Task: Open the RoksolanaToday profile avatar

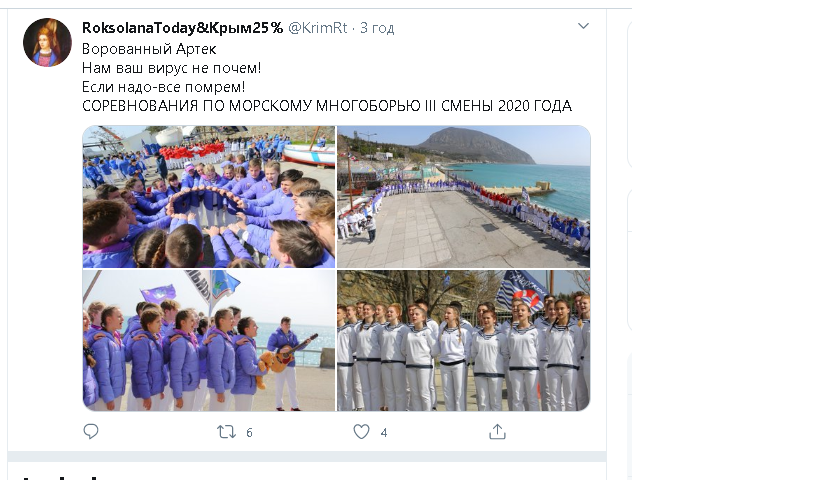Action: (47, 42)
